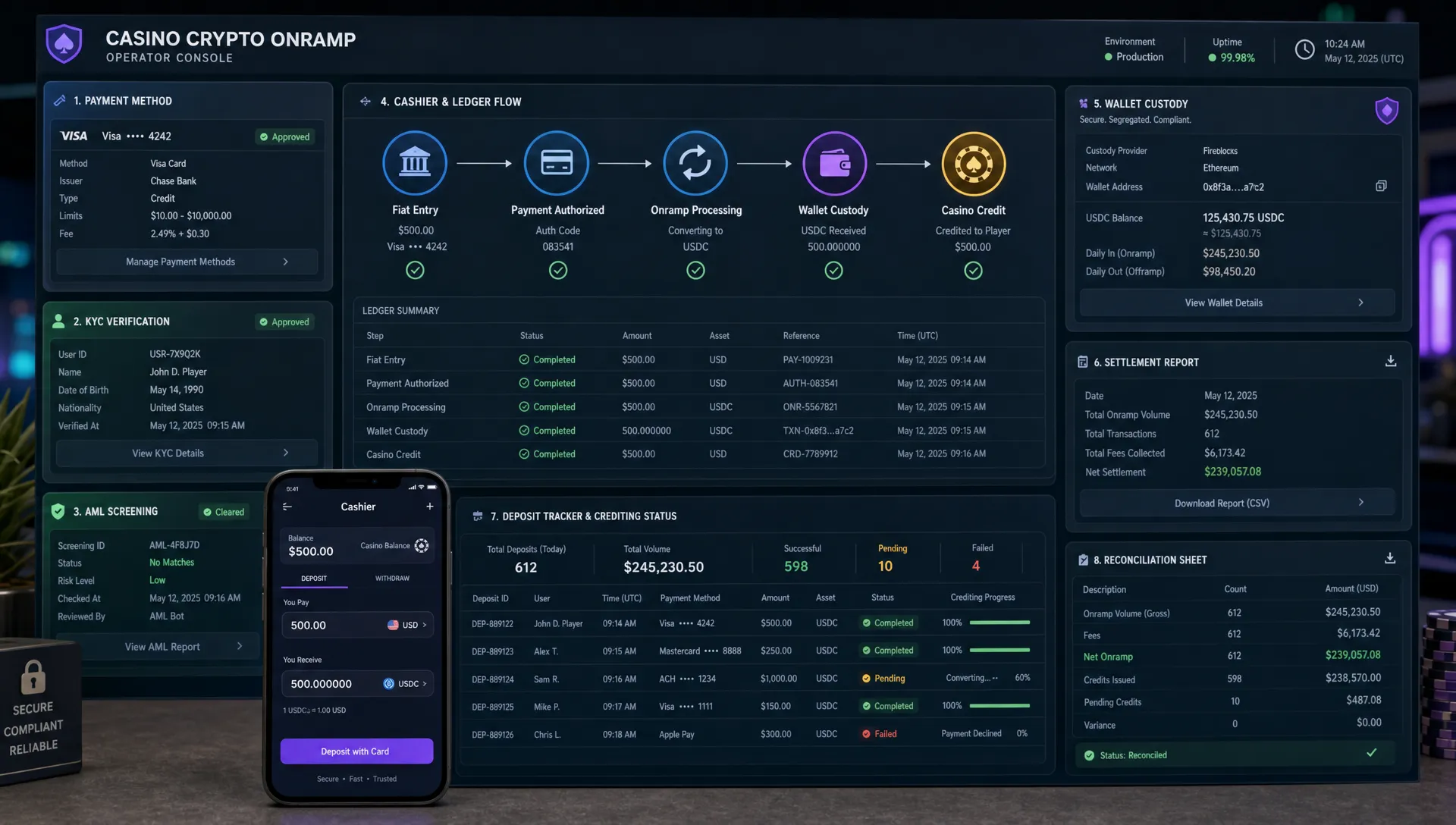Expand Download Report (CSV) chevron
The width and height of the screenshot is (1456, 825).
[x=1360, y=503]
